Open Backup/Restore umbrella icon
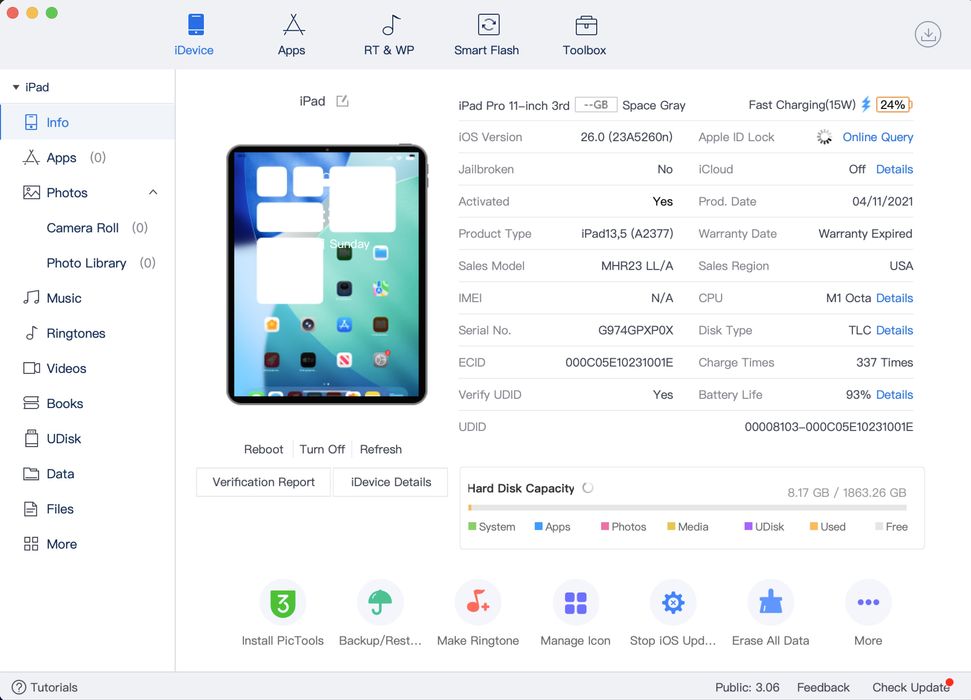971x700 pixels. point(380,602)
